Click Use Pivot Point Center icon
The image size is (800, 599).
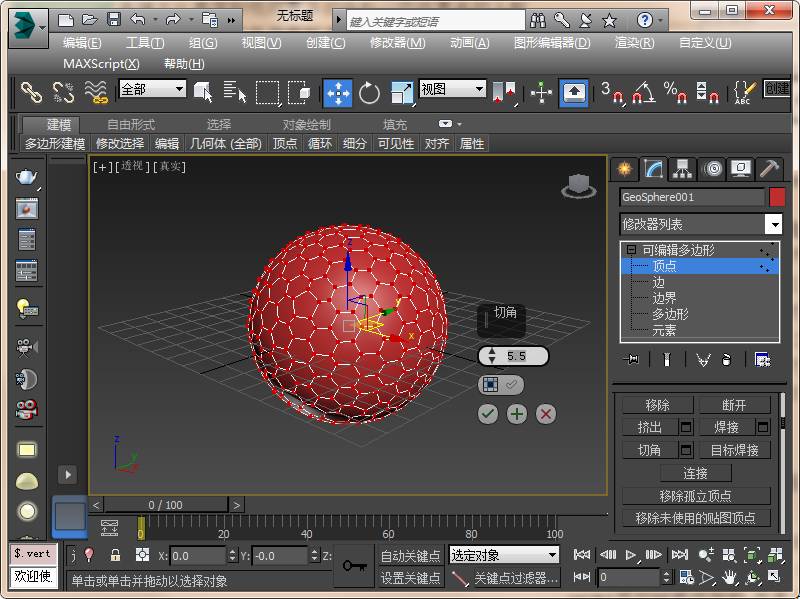[505, 93]
